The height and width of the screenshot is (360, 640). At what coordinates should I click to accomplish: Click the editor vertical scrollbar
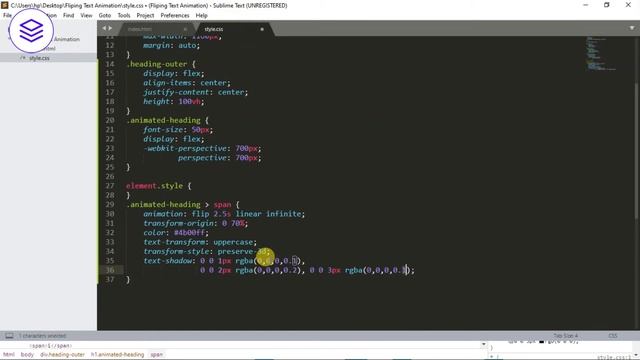pyautogui.click(x=637, y=151)
